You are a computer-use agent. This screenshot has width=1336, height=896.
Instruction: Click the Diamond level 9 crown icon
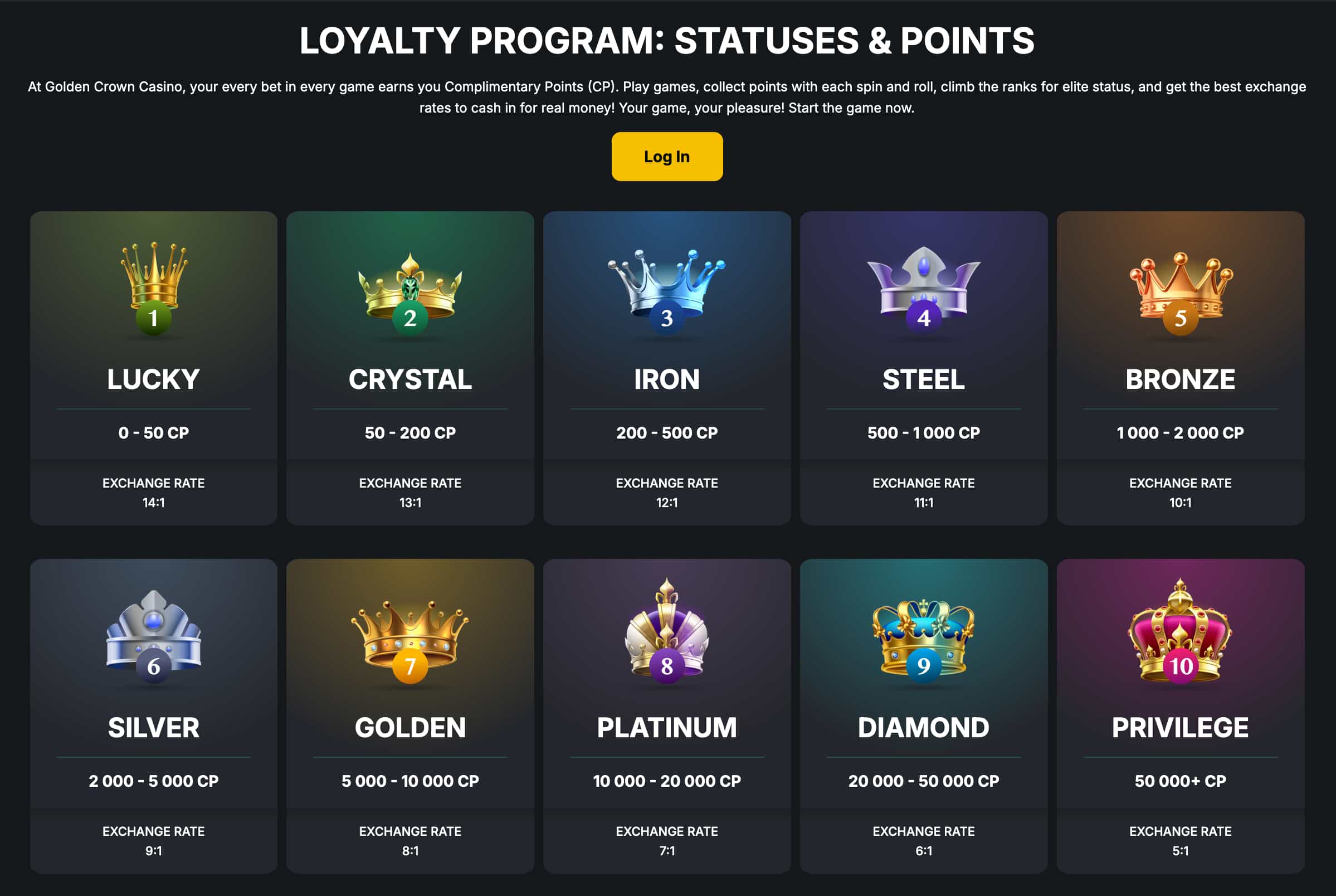(923, 637)
